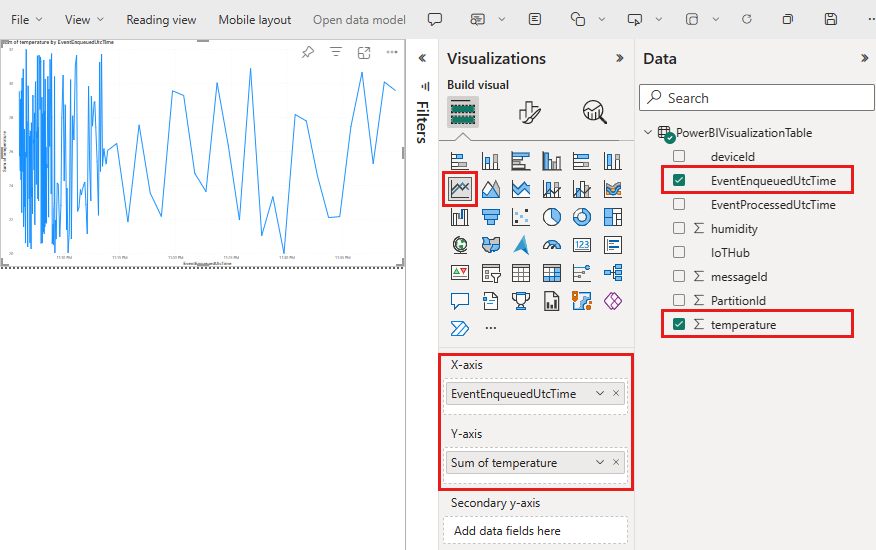Screen dimensions: 876x550
Task: Open EventEnqueuedUtcTime X-axis field dropdown
Action: tap(599, 393)
